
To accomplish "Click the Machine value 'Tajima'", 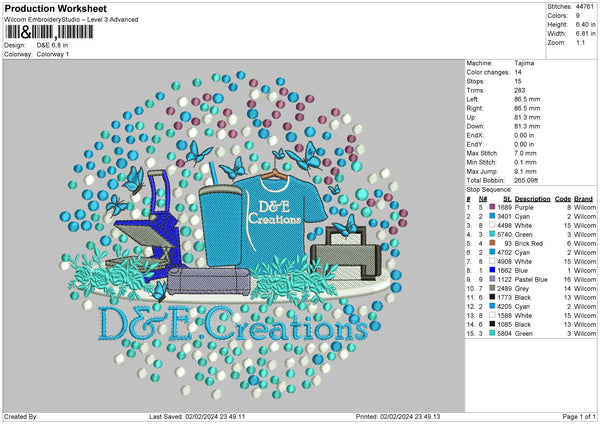I will [x=524, y=63].
